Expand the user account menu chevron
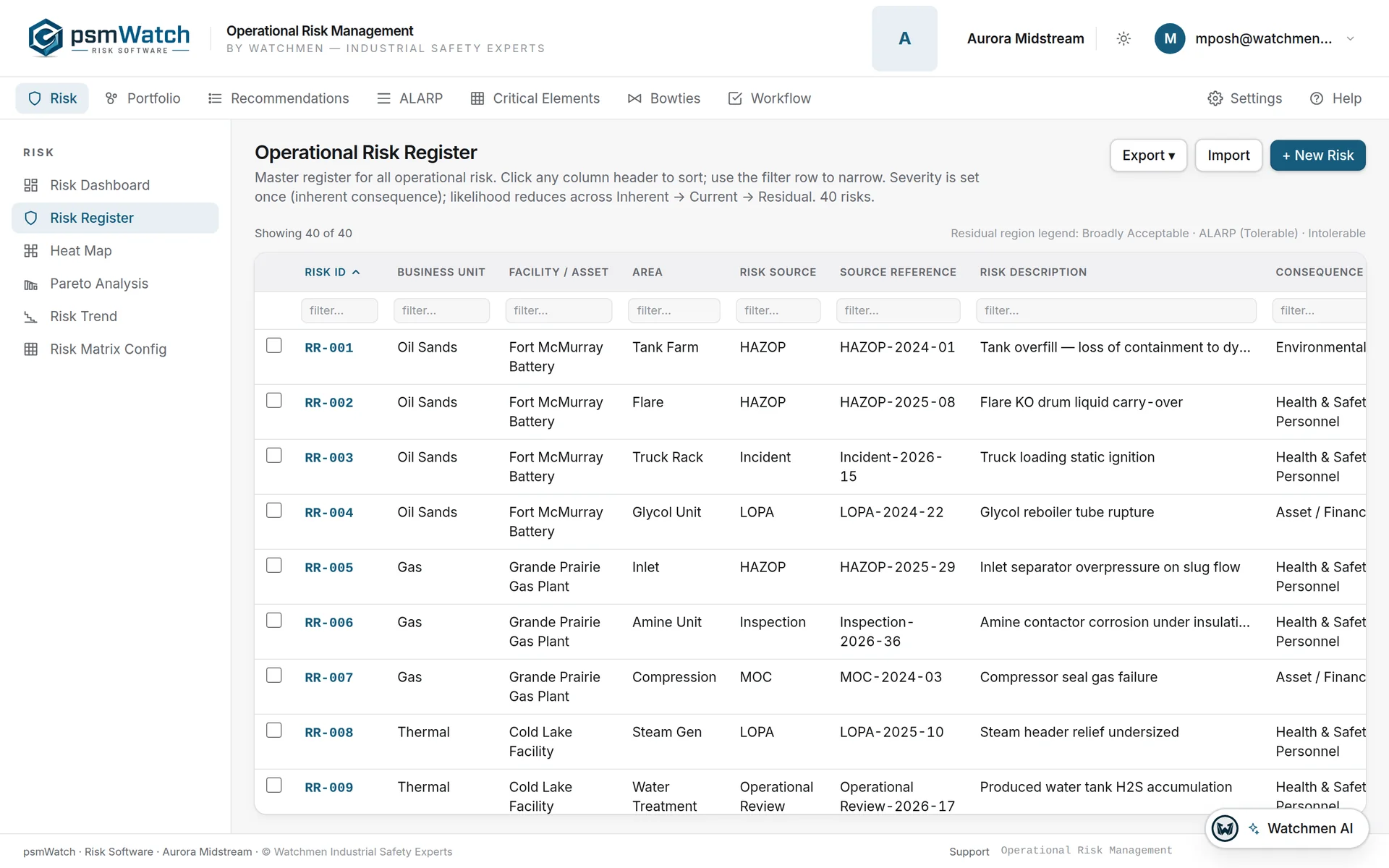This screenshot has height=868, width=1389. tap(1350, 38)
